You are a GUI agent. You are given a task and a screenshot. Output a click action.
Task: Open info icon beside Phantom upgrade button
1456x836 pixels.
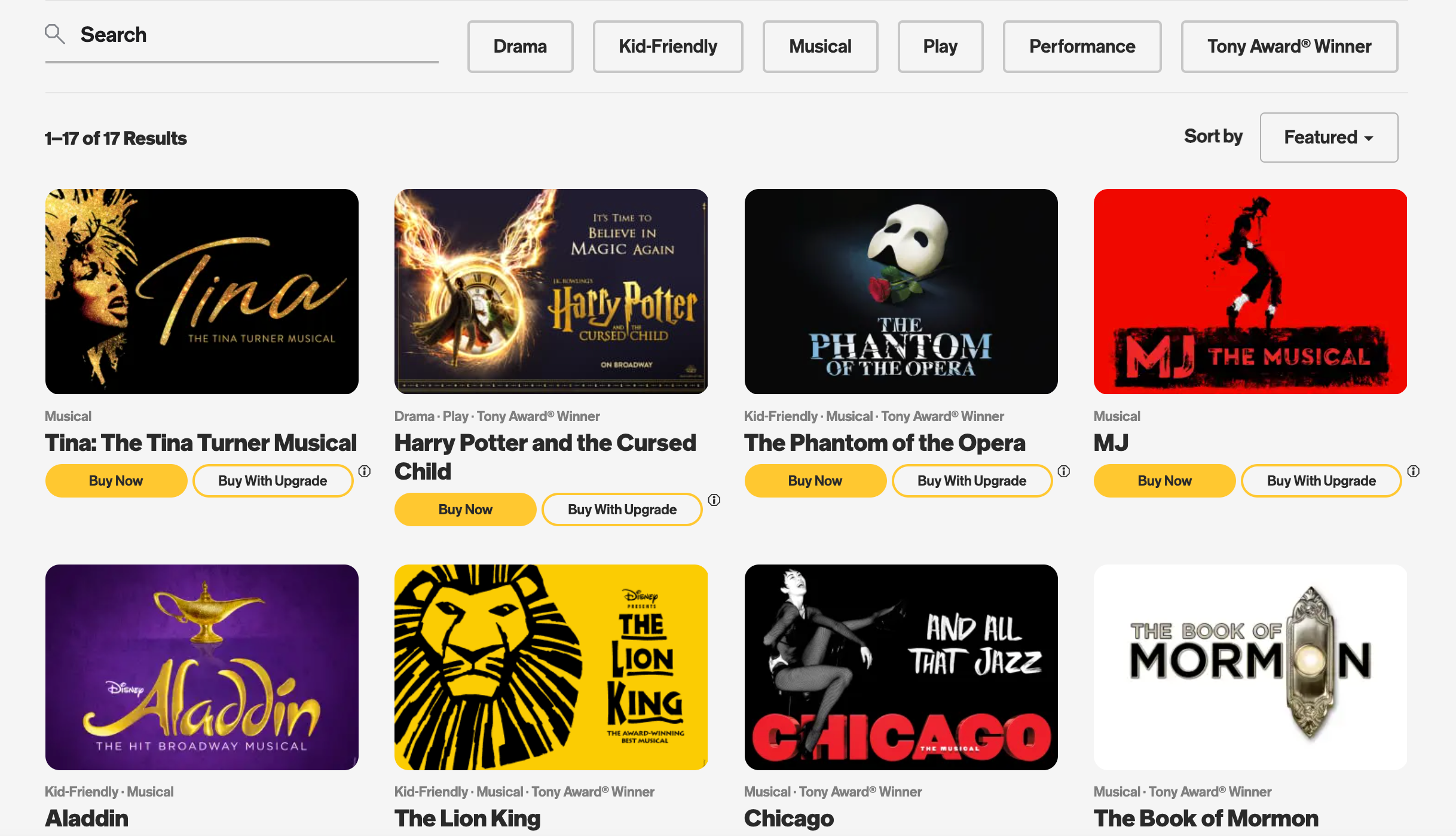click(1064, 471)
